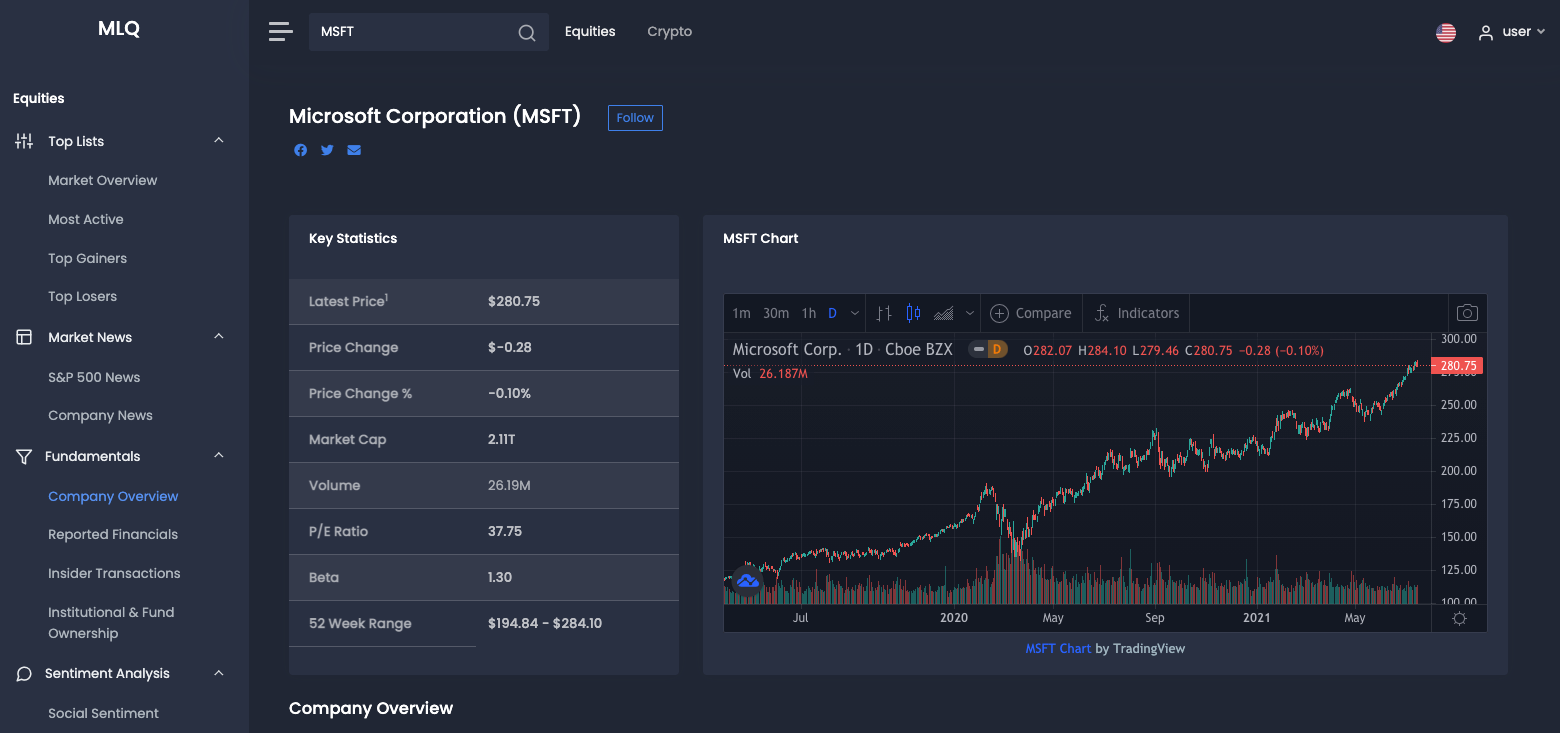
Task: Open the chart style dropdown arrow
Action: [x=969, y=313]
